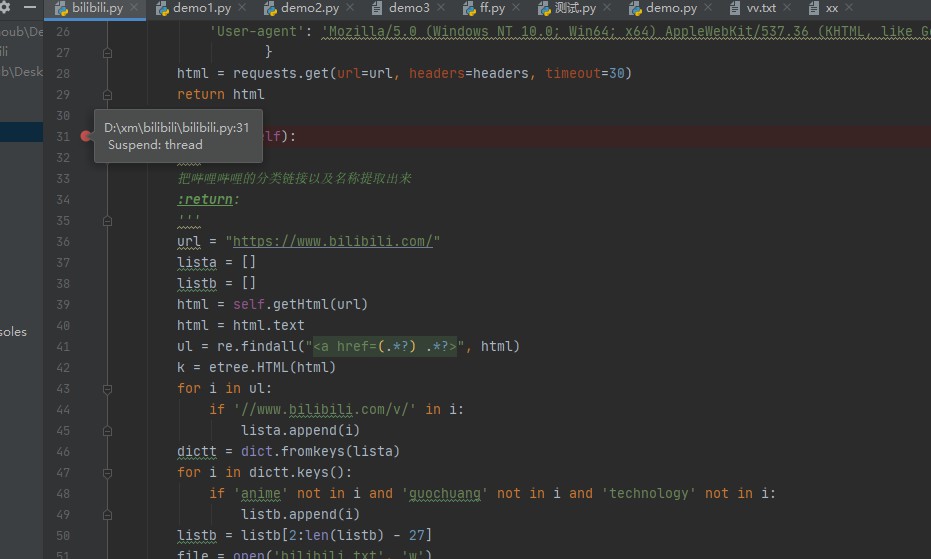Click the dict.fromkeys(lista) line
This screenshot has height=559, width=931.
tap(289, 451)
